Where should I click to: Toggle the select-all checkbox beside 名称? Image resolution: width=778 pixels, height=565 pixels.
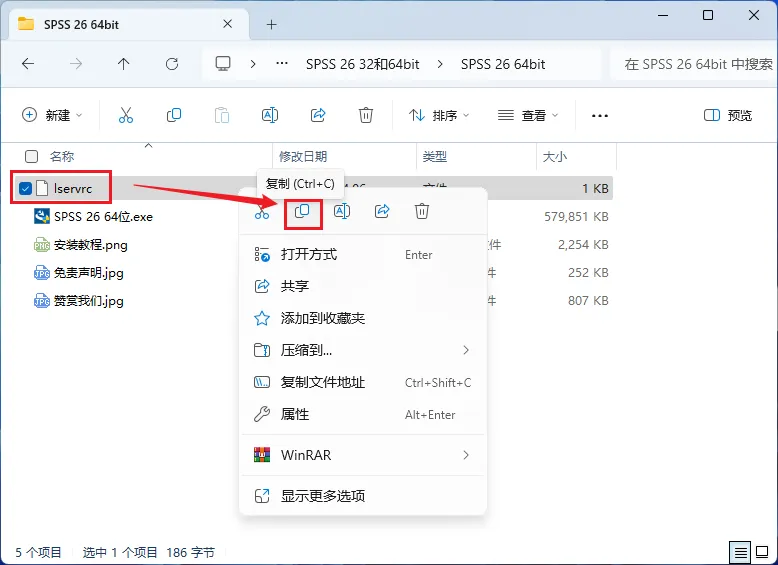click(x=31, y=157)
